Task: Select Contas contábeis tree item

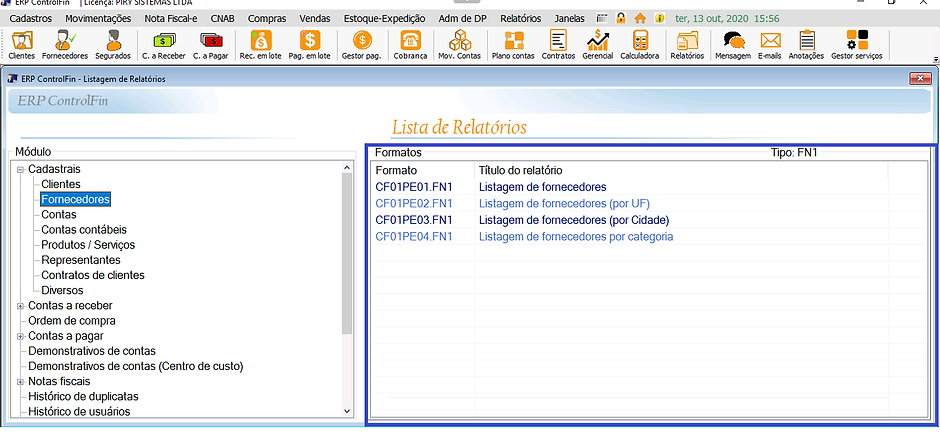Action: point(84,230)
